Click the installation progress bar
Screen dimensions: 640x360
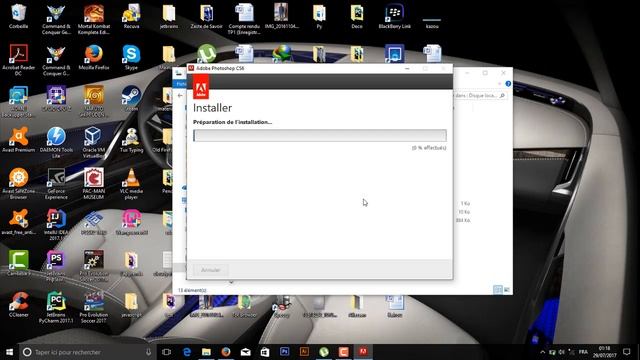click(x=320, y=136)
